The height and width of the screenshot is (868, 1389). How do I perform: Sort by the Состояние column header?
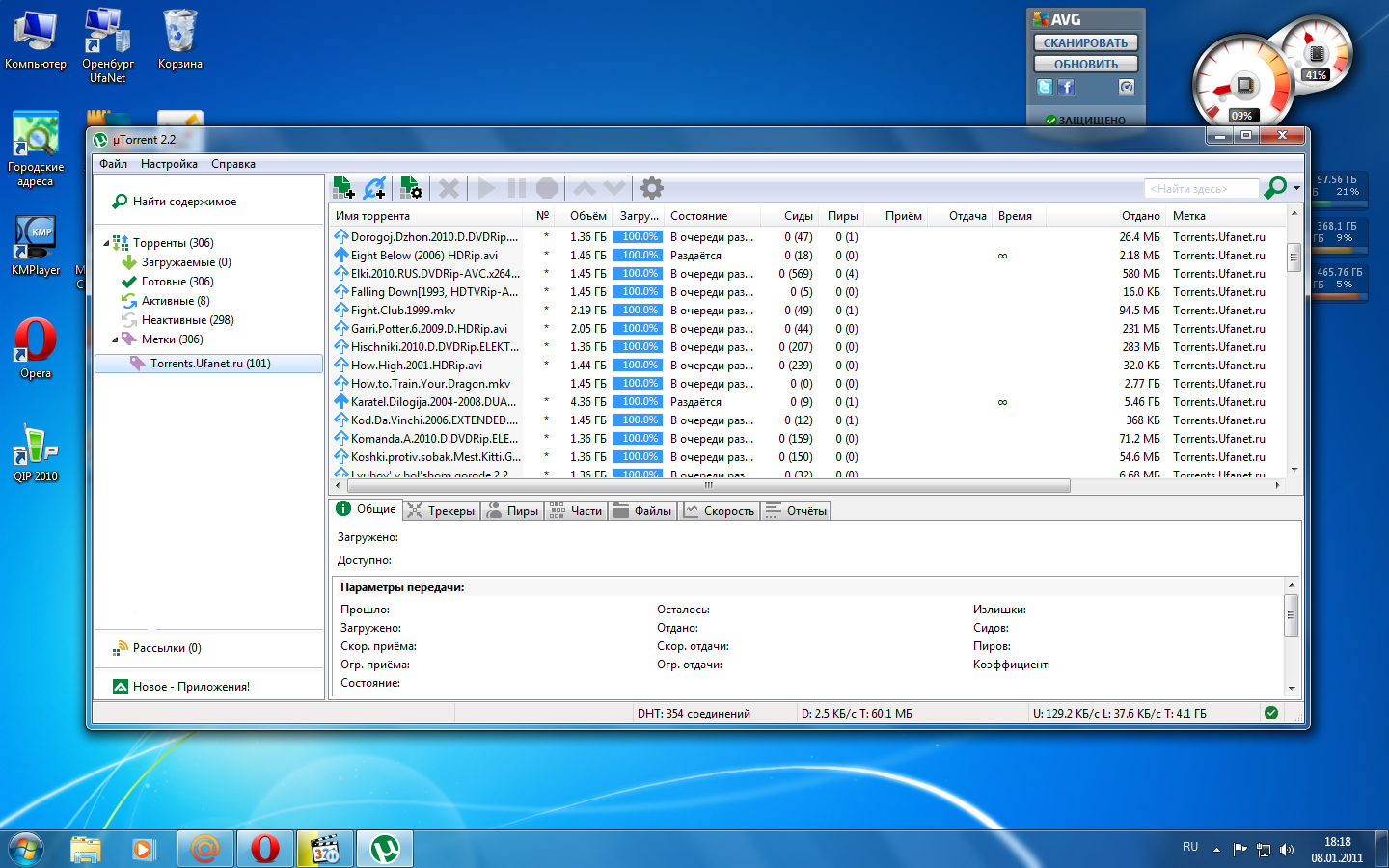point(712,216)
